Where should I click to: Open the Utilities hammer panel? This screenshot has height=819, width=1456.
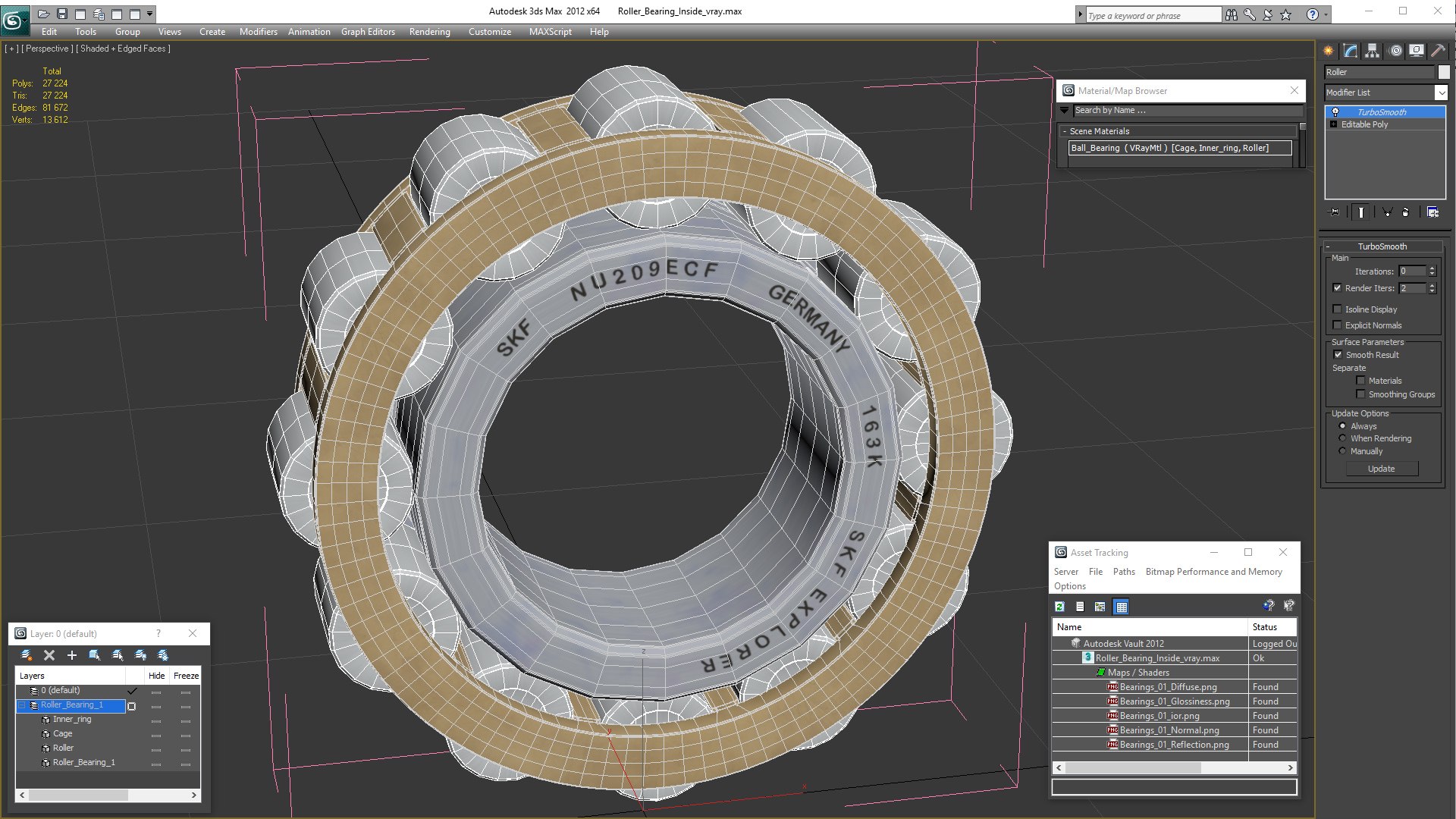(x=1438, y=51)
